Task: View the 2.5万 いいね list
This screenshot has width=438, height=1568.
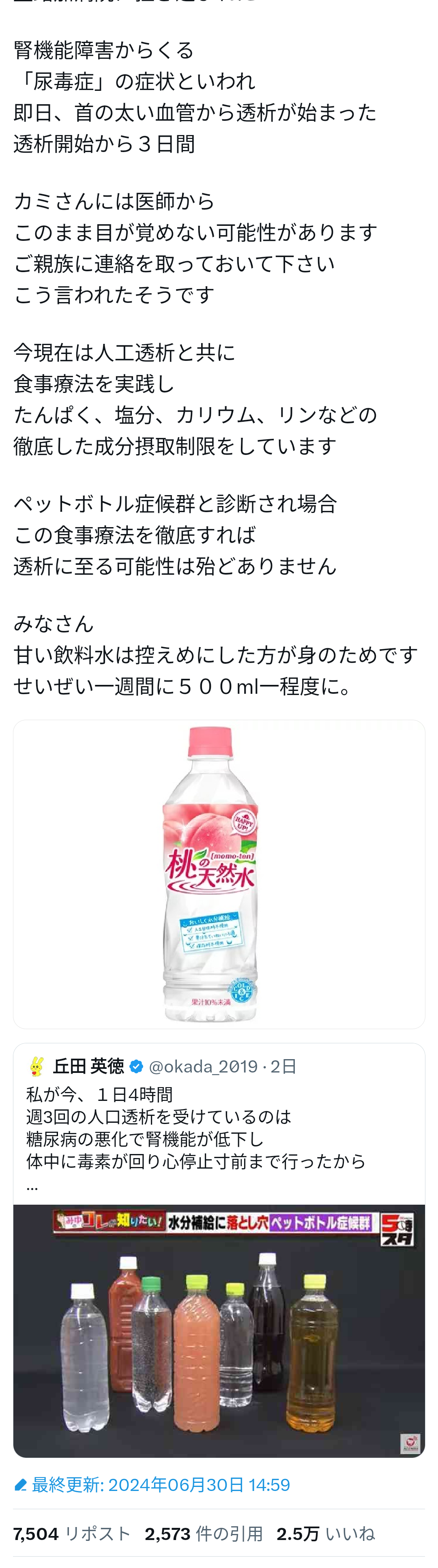Action: click(325, 1534)
